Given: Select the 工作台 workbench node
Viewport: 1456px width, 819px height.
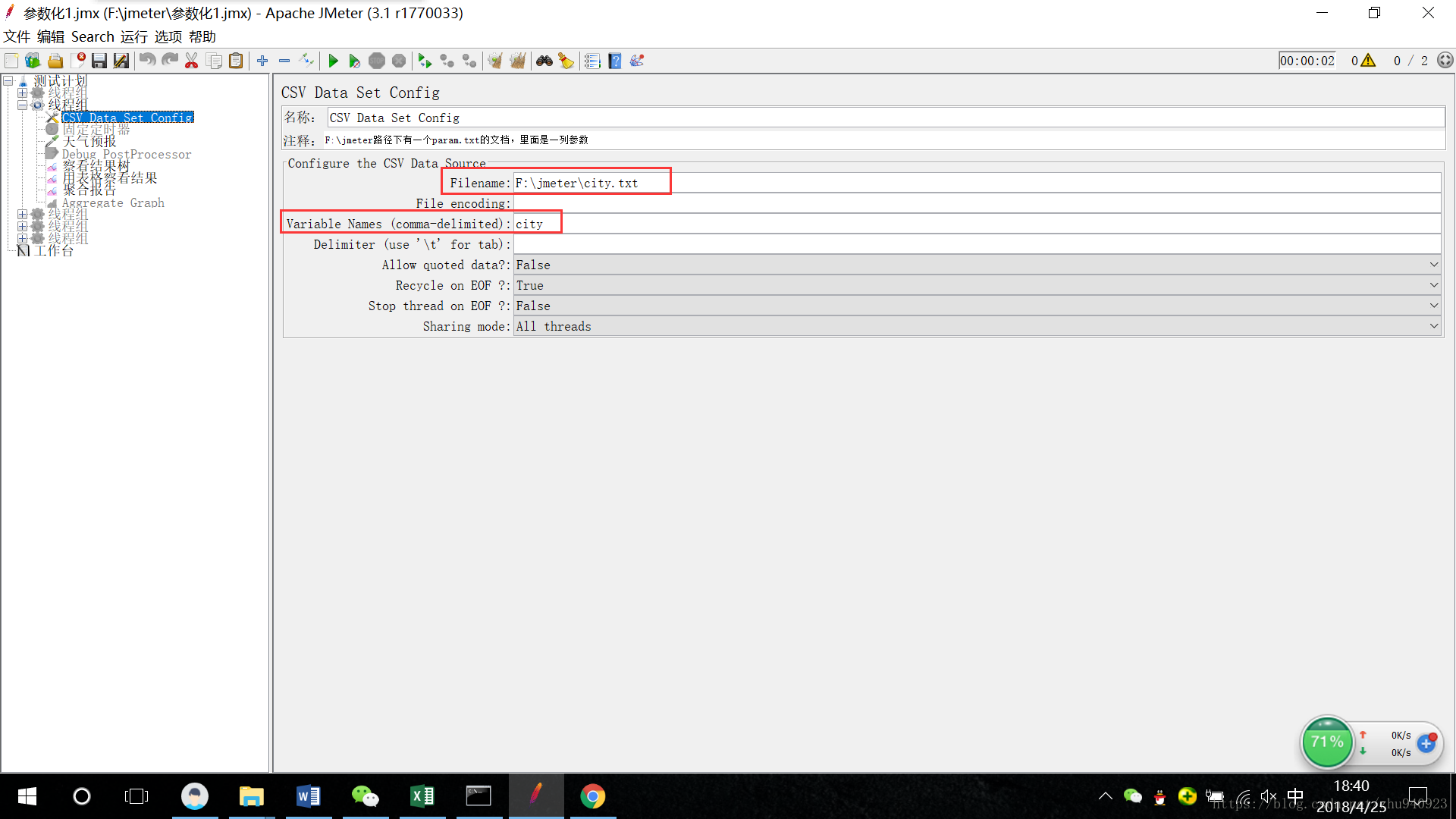Looking at the screenshot, I should (x=54, y=250).
